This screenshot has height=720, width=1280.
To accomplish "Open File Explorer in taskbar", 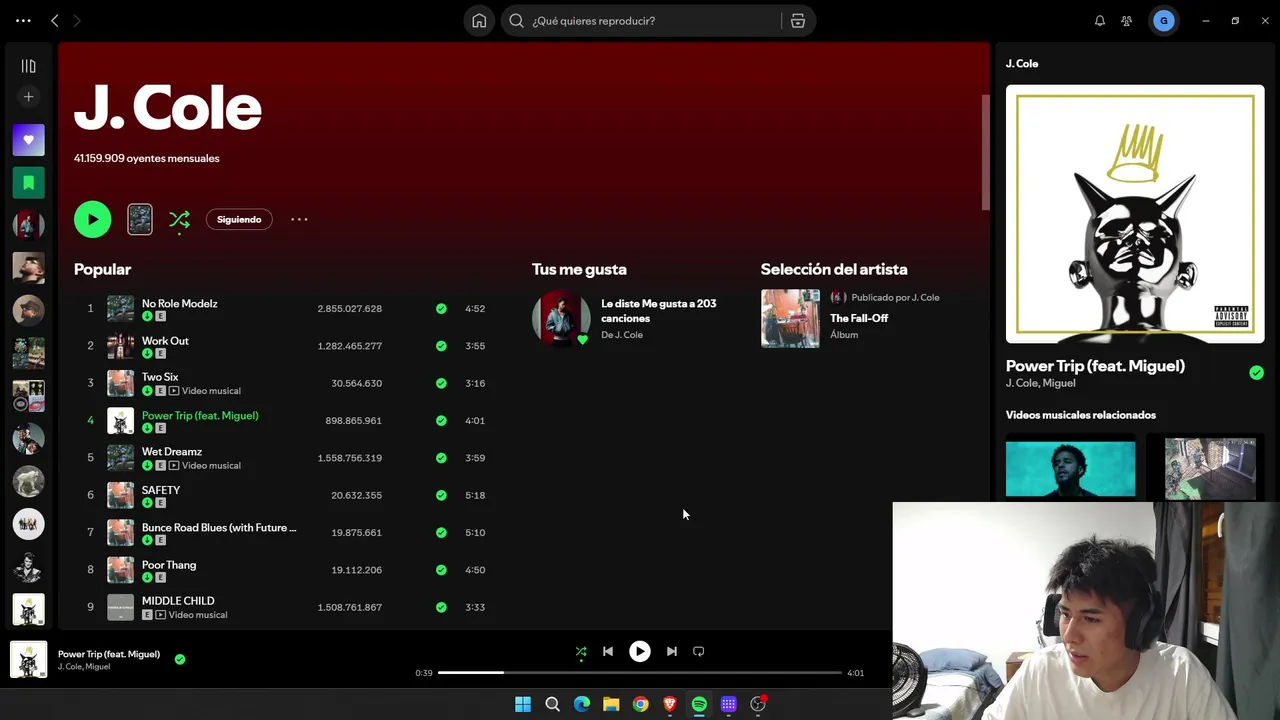I will (x=611, y=704).
